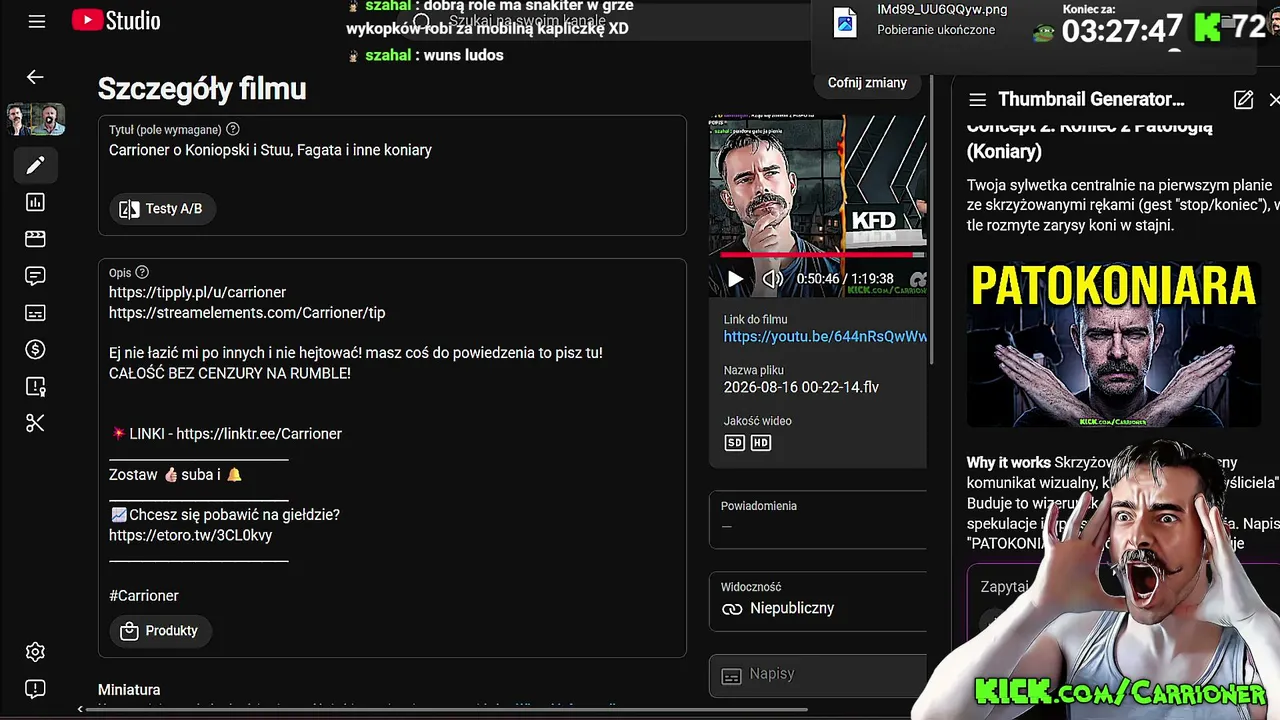Open the Copyright sidebar icon
Screen dimensions: 1280x720
click(35, 386)
